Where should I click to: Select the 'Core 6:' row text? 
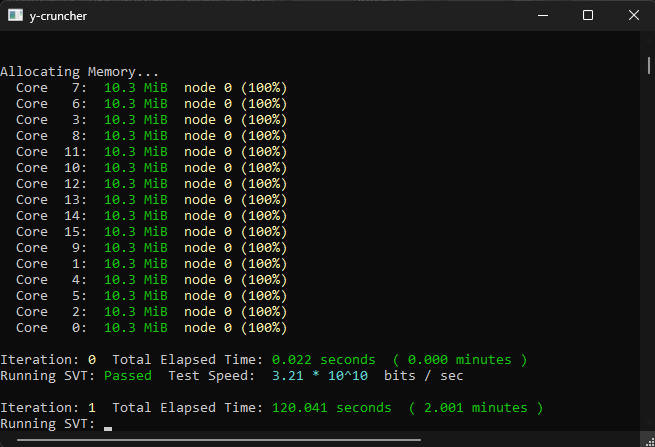click(152, 104)
